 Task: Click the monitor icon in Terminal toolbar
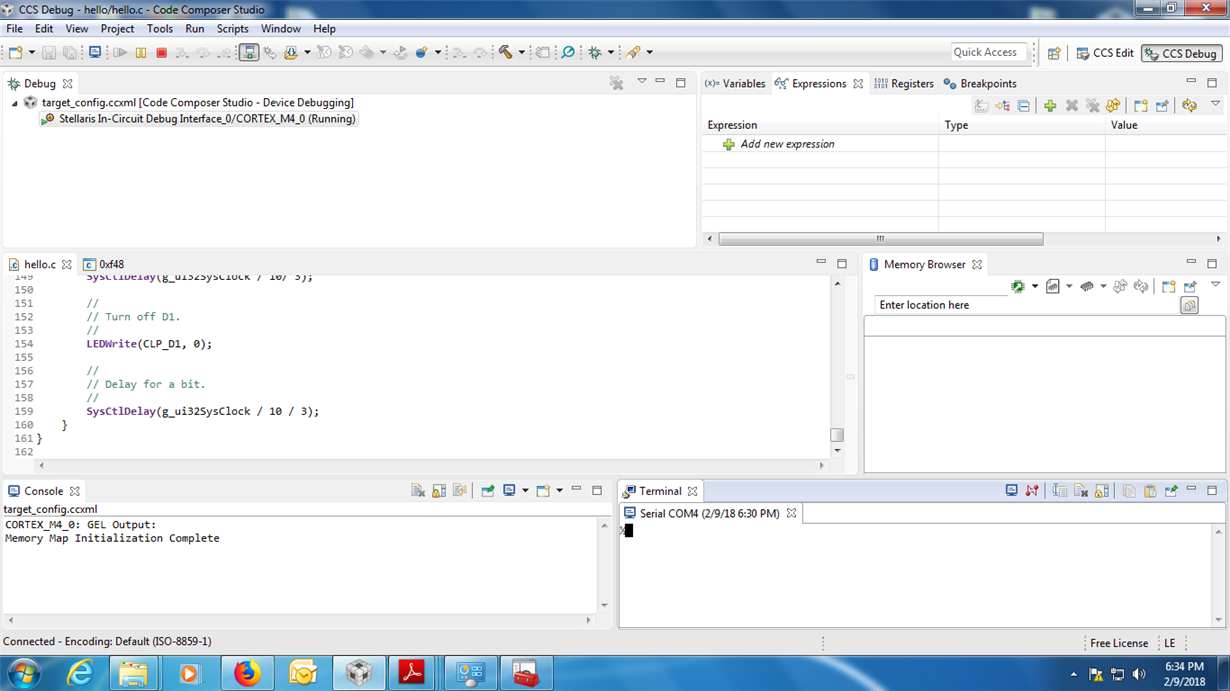pyautogui.click(x=1011, y=491)
